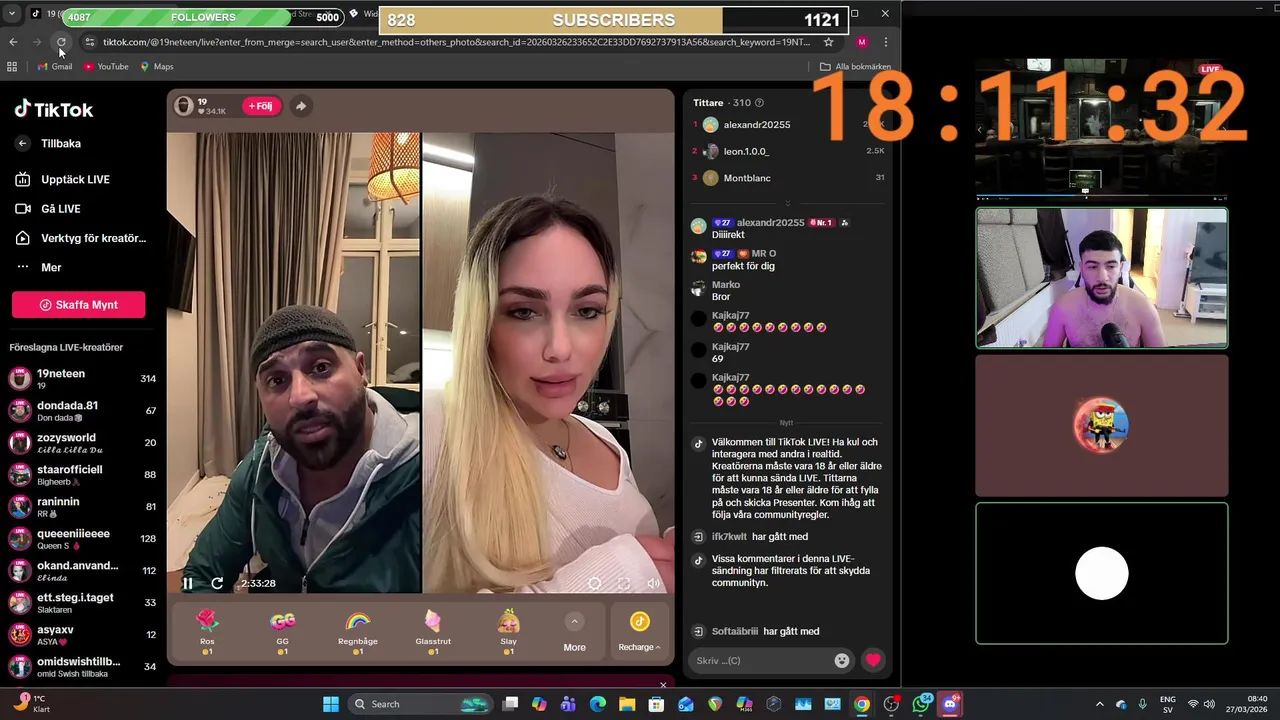This screenshot has width=1280, height=720.
Task: Click the Skaffa Mynt button
Action: click(x=78, y=305)
